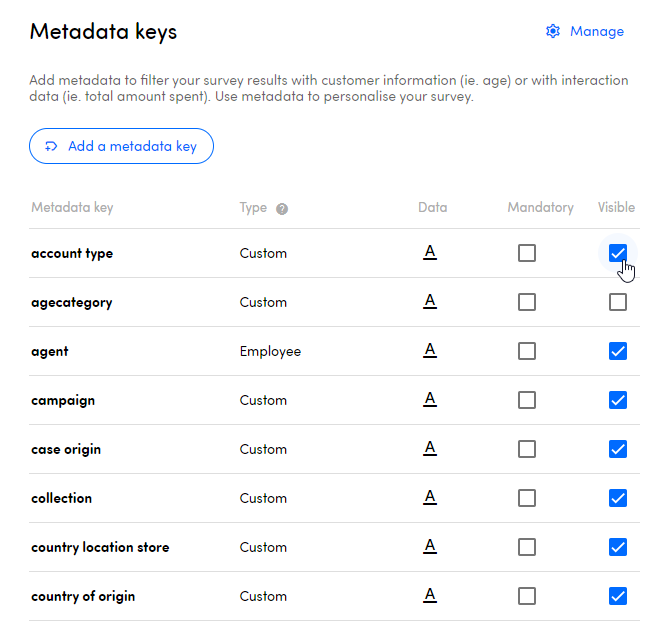The height and width of the screenshot is (628, 662).
Task: Click the data type icon for collection
Action: pos(430,497)
